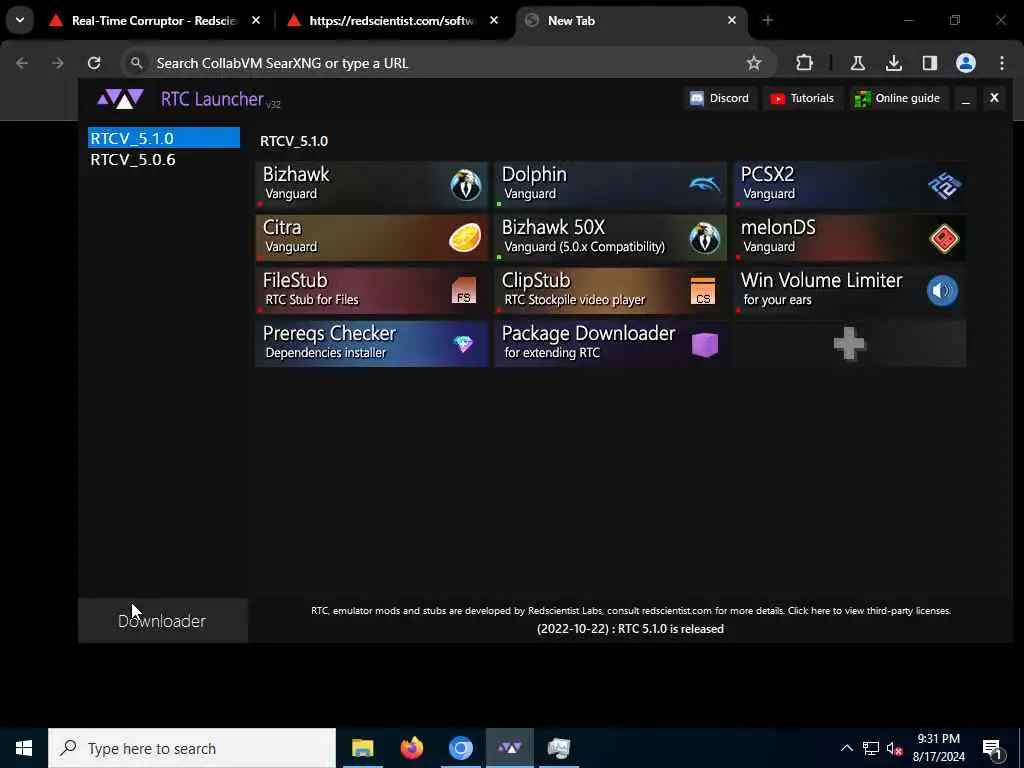Open the browser three-dot menu
This screenshot has height=768, width=1024.
(x=1002, y=63)
